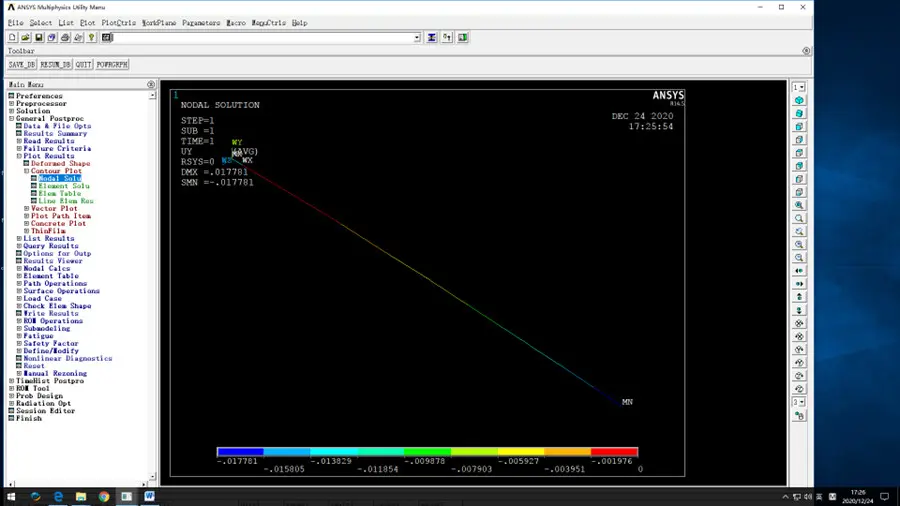Open the Pan-Zoom-Rotate dialog icon

click(x=52, y=37)
